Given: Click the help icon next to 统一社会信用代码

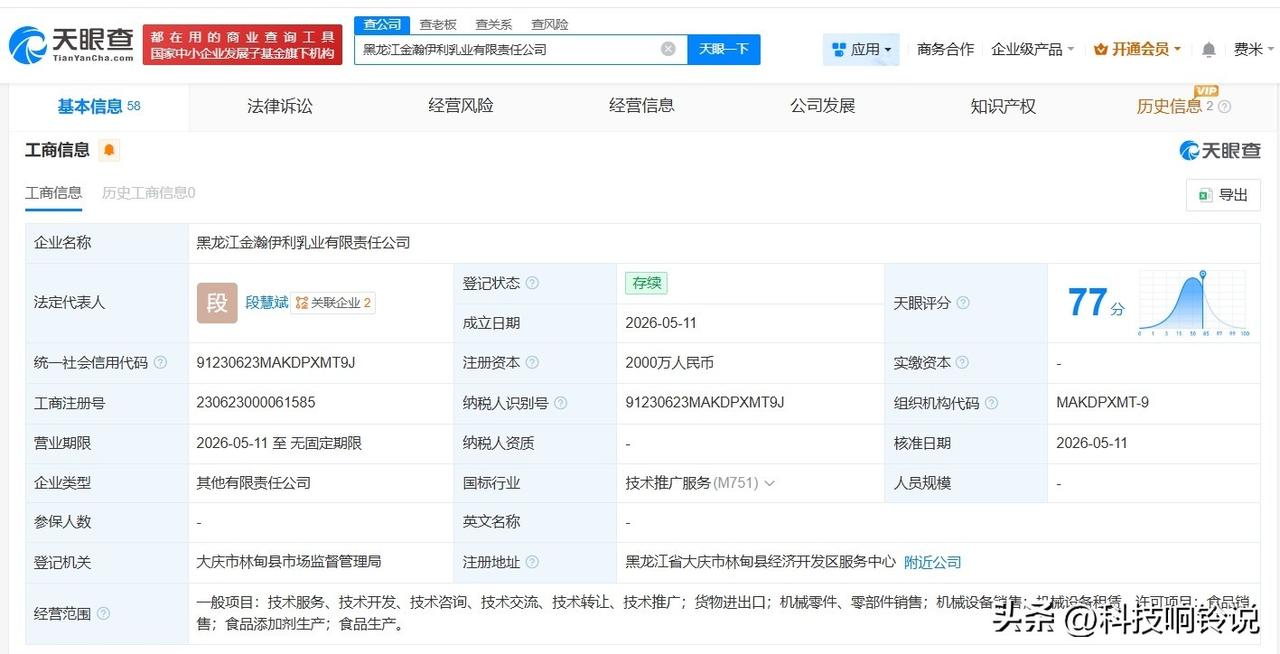Looking at the screenshot, I should click(160, 363).
